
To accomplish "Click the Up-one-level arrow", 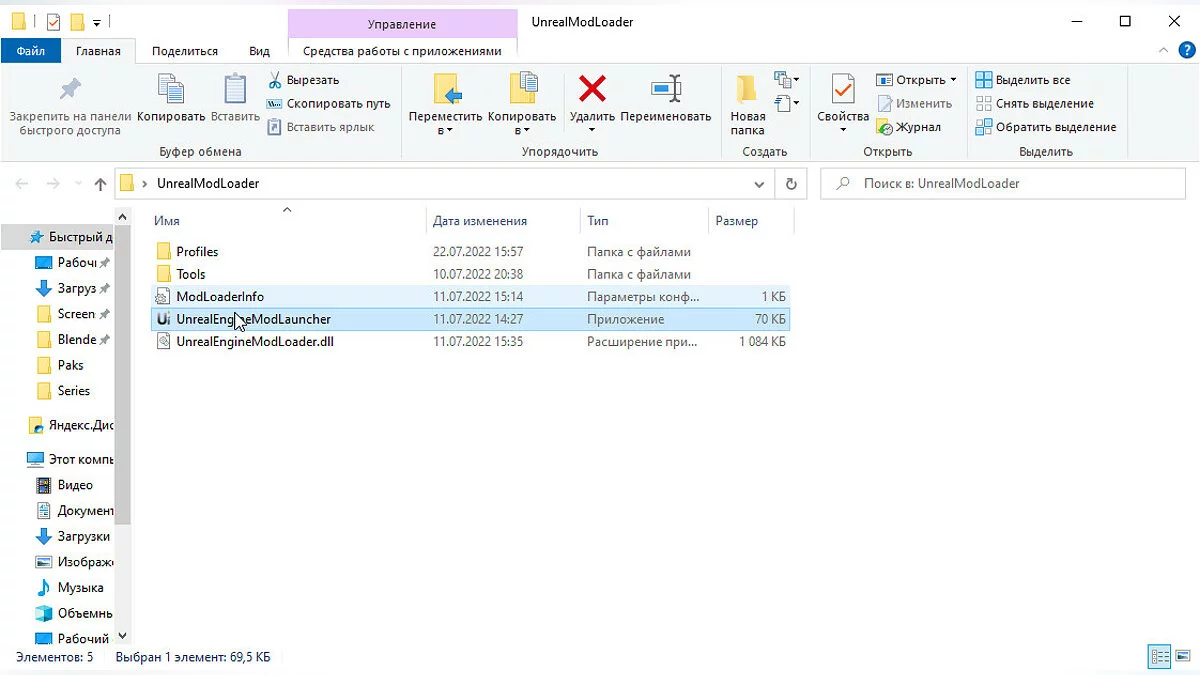I will click(100, 184).
